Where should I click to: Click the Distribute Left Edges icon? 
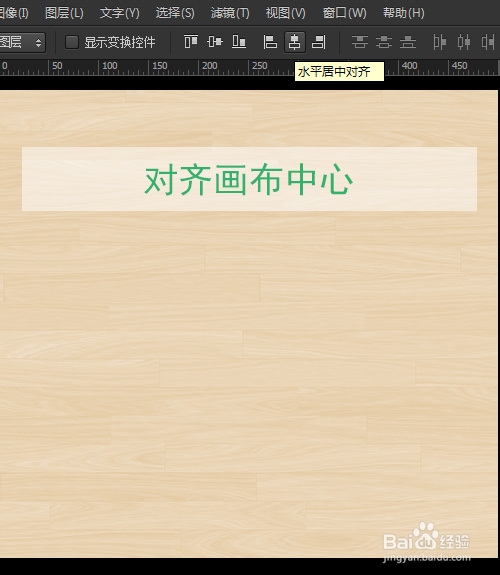pyautogui.click(x=439, y=42)
